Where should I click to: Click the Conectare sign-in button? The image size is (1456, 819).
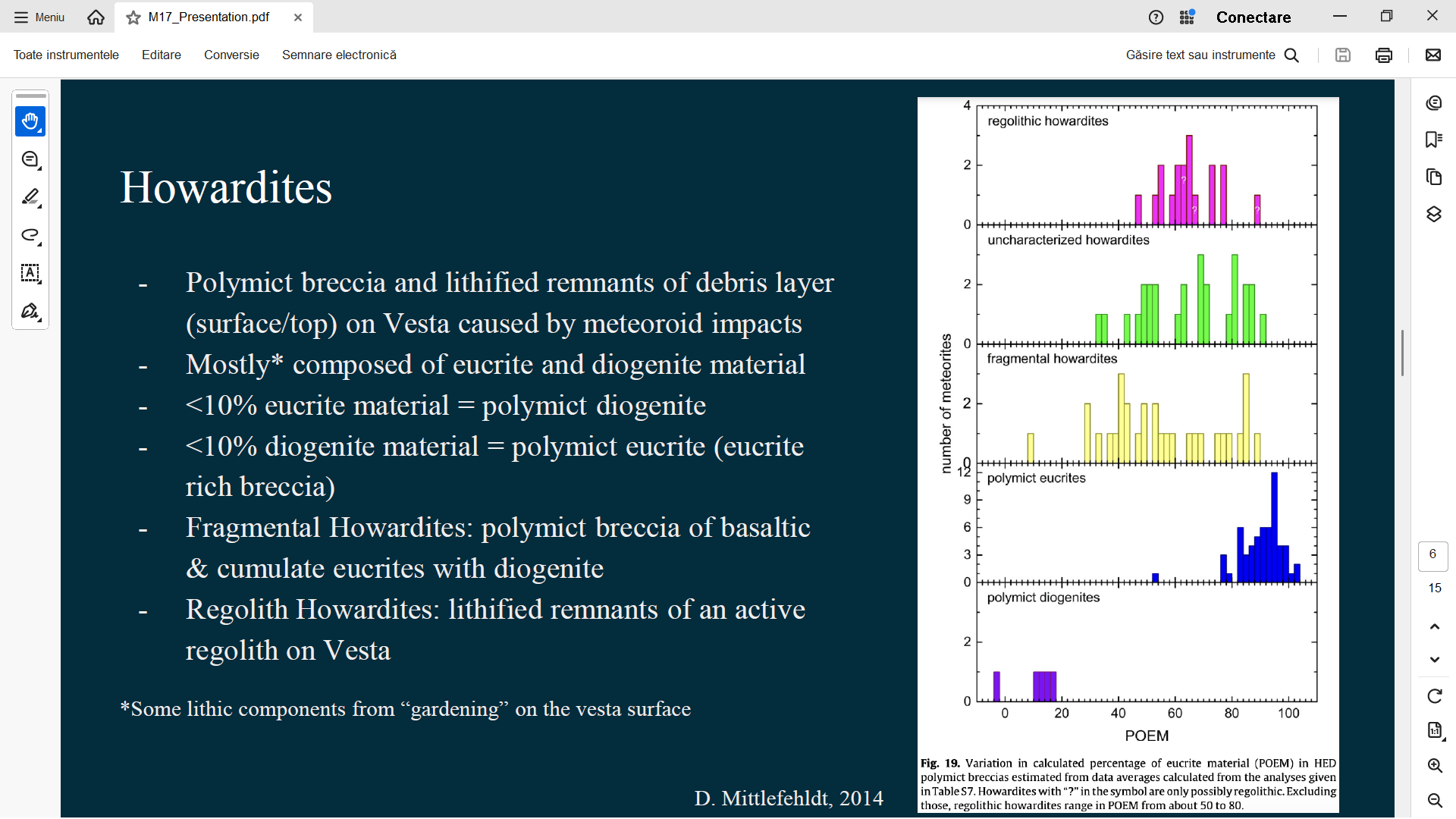(x=1253, y=17)
